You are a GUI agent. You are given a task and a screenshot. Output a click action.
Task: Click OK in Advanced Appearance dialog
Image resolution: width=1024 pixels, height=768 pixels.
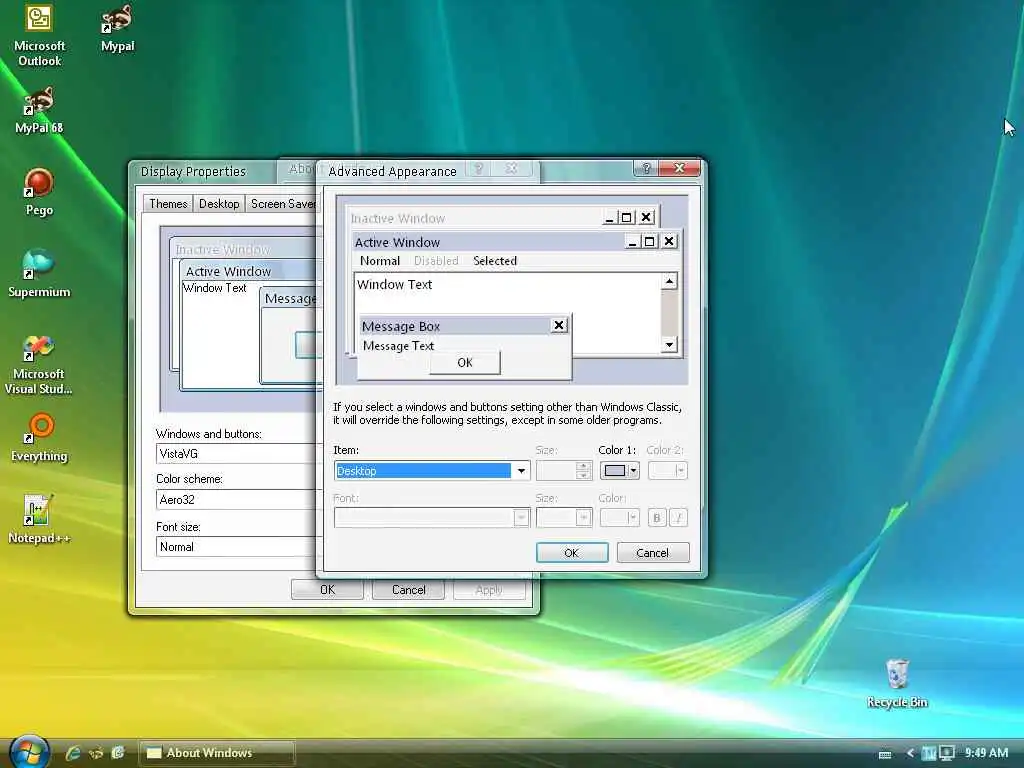click(572, 552)
